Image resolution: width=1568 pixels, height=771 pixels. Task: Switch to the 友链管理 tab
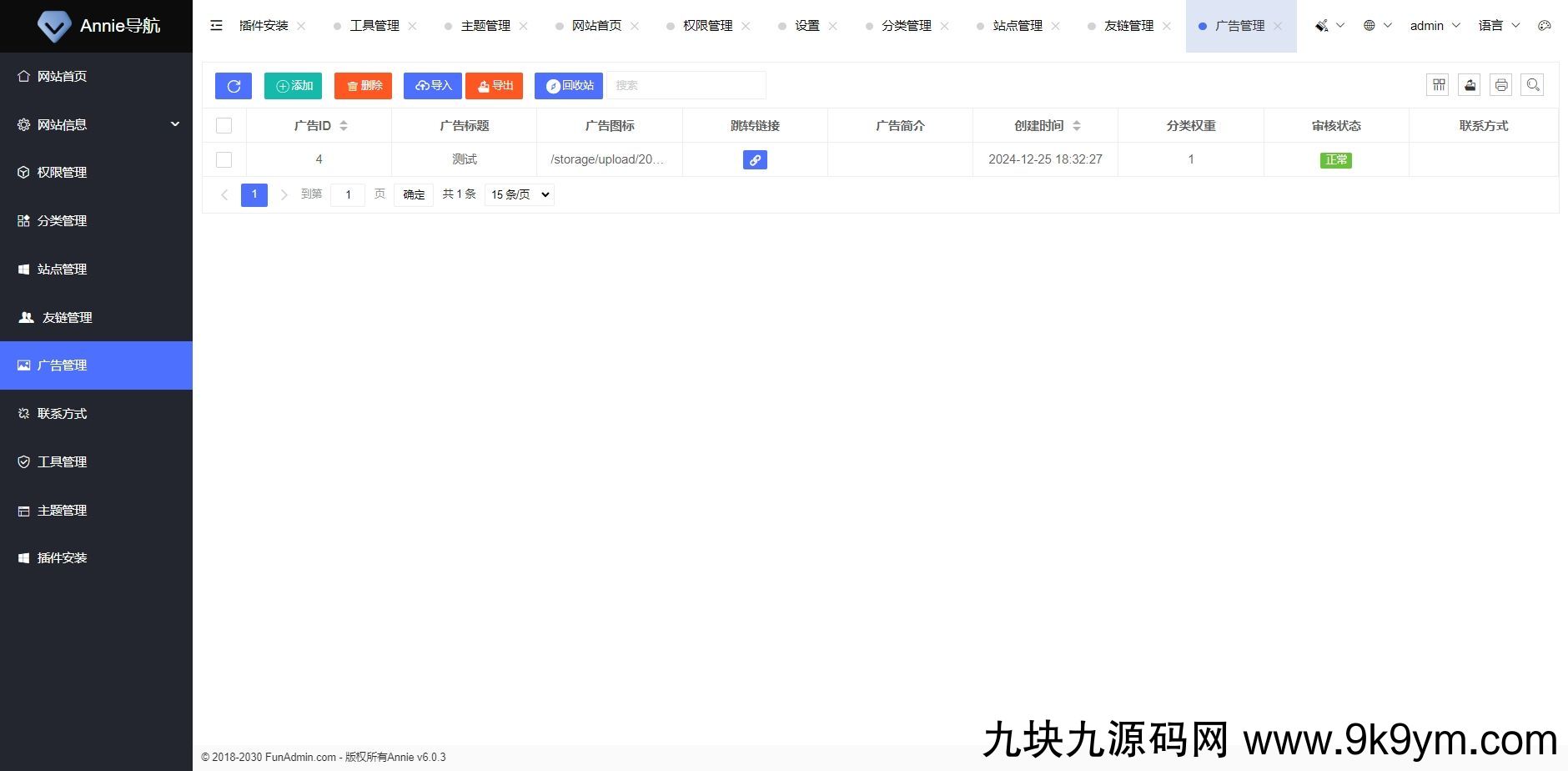(x=1128, y=26)
